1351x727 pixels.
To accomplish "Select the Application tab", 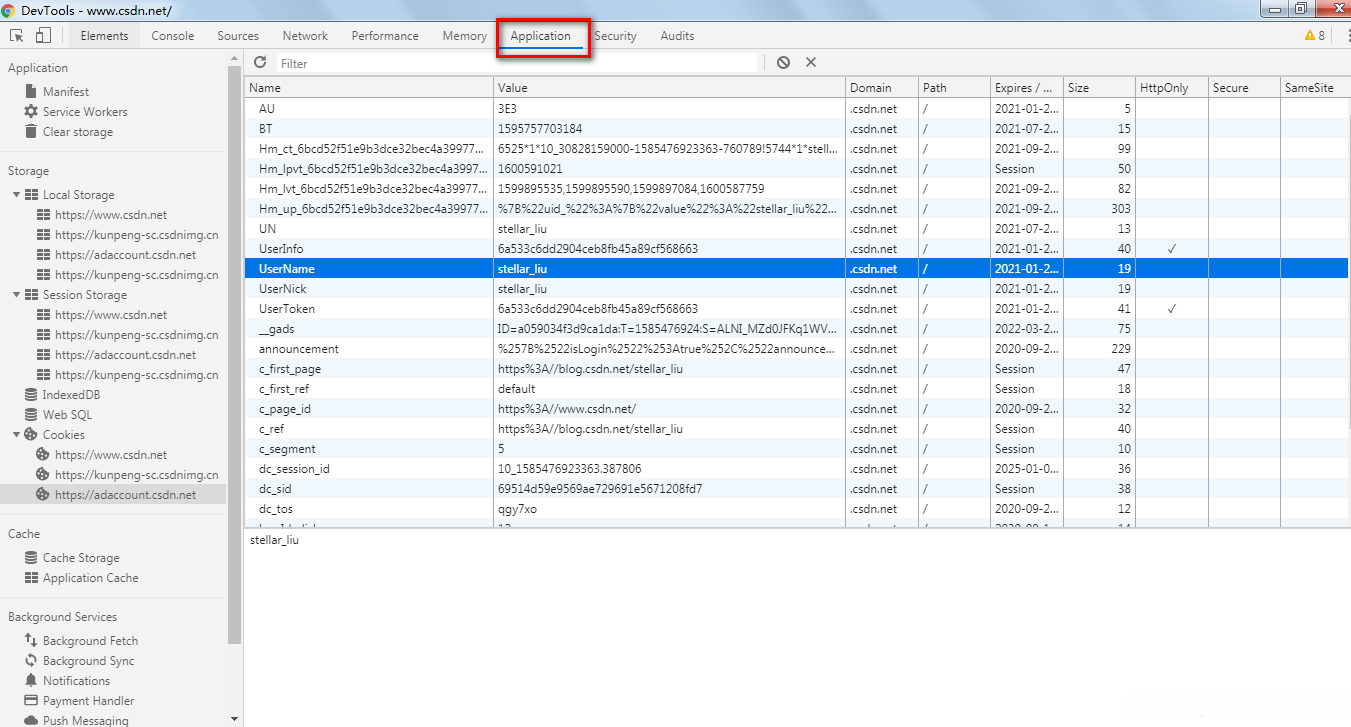I will tap(540, 36).
